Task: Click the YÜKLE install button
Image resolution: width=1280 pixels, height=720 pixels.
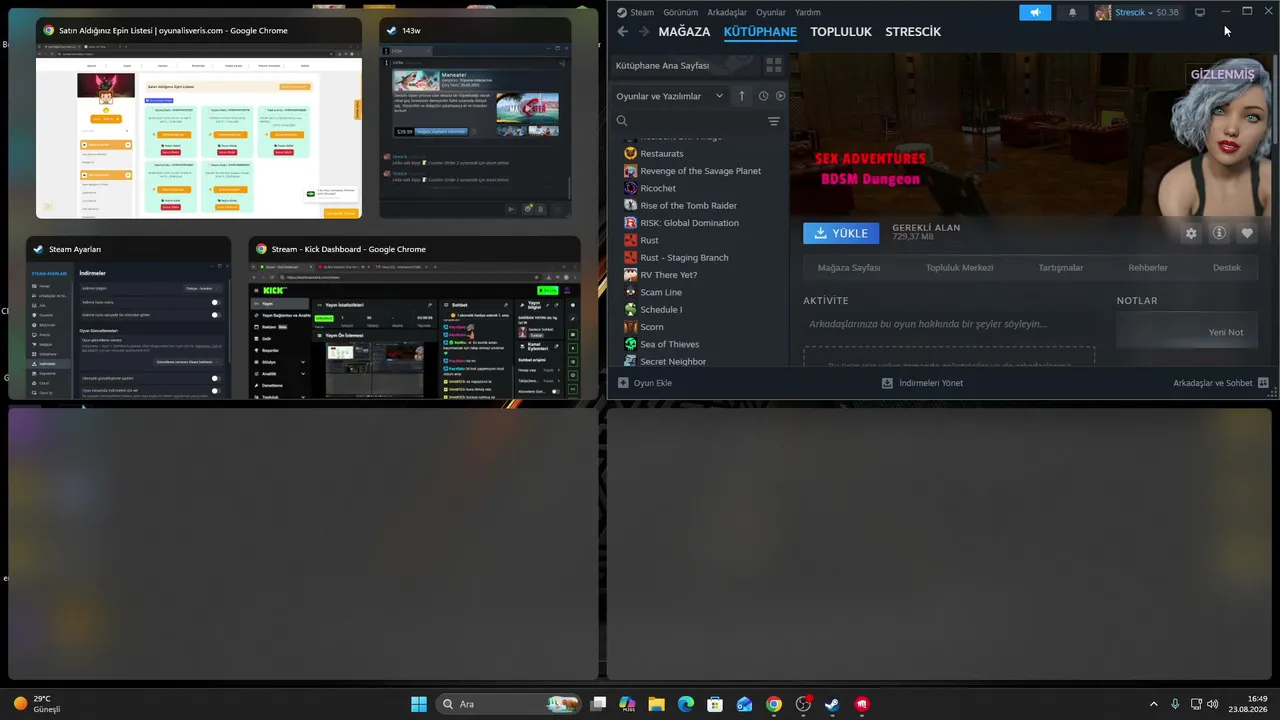Action: [841, 233]
